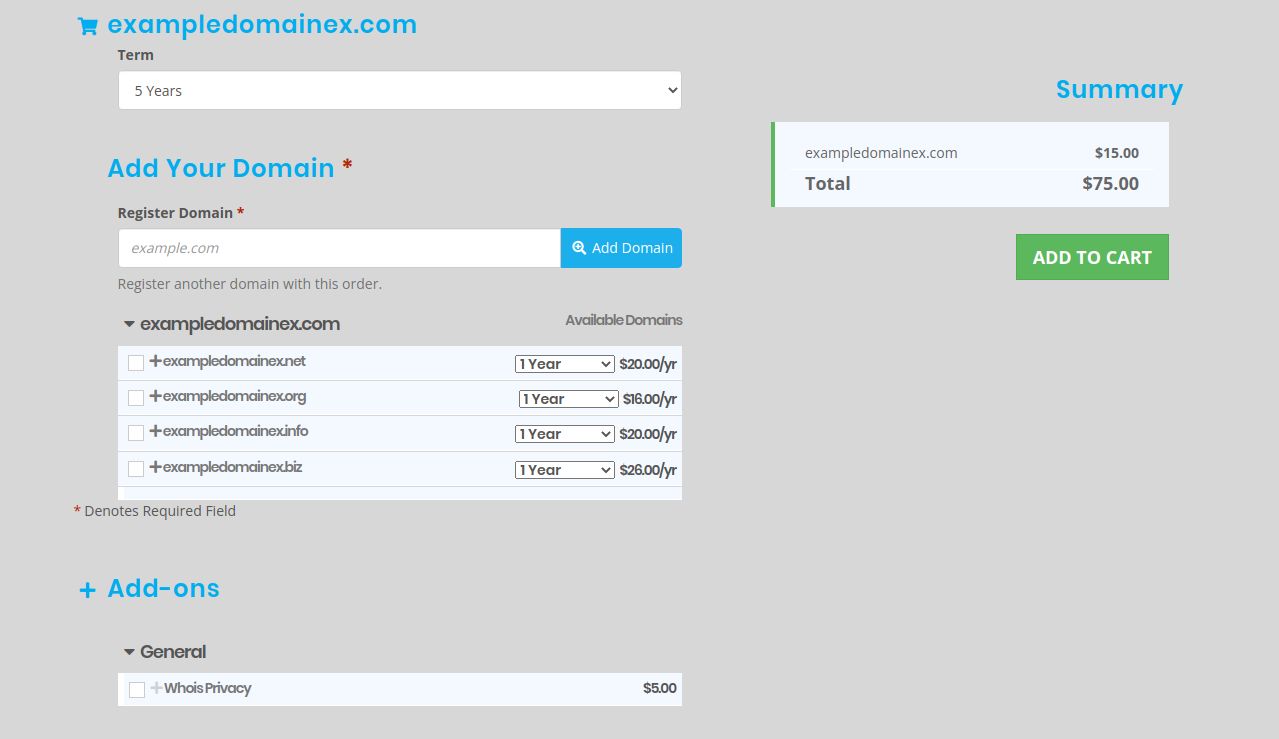
Task: Check the exampledomainex.net checkbox
Action: 136,363
